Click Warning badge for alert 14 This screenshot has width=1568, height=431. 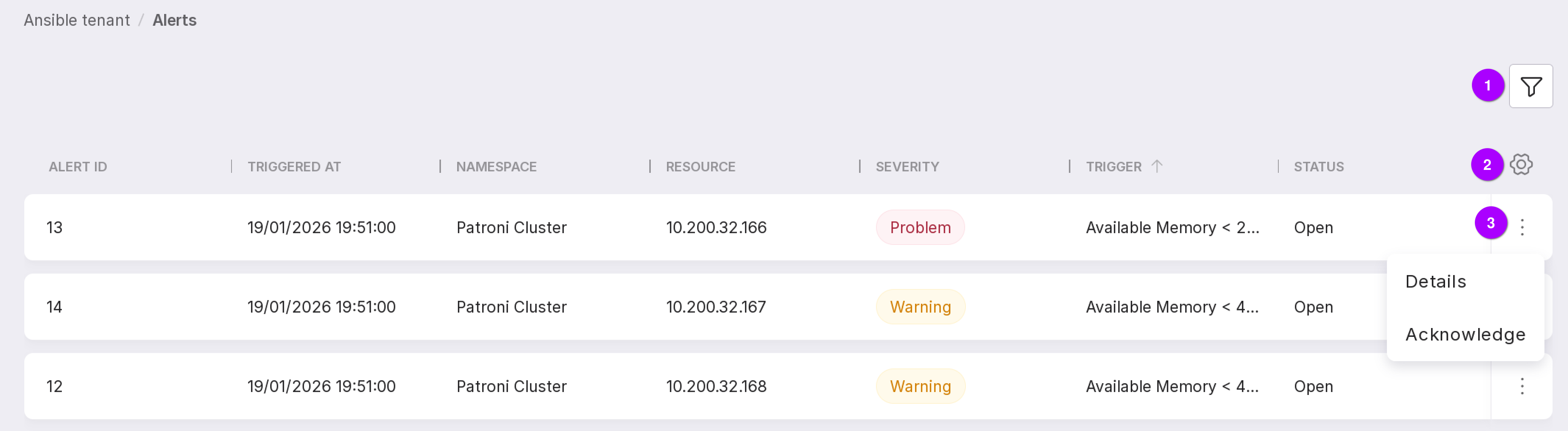coord(920,307)
